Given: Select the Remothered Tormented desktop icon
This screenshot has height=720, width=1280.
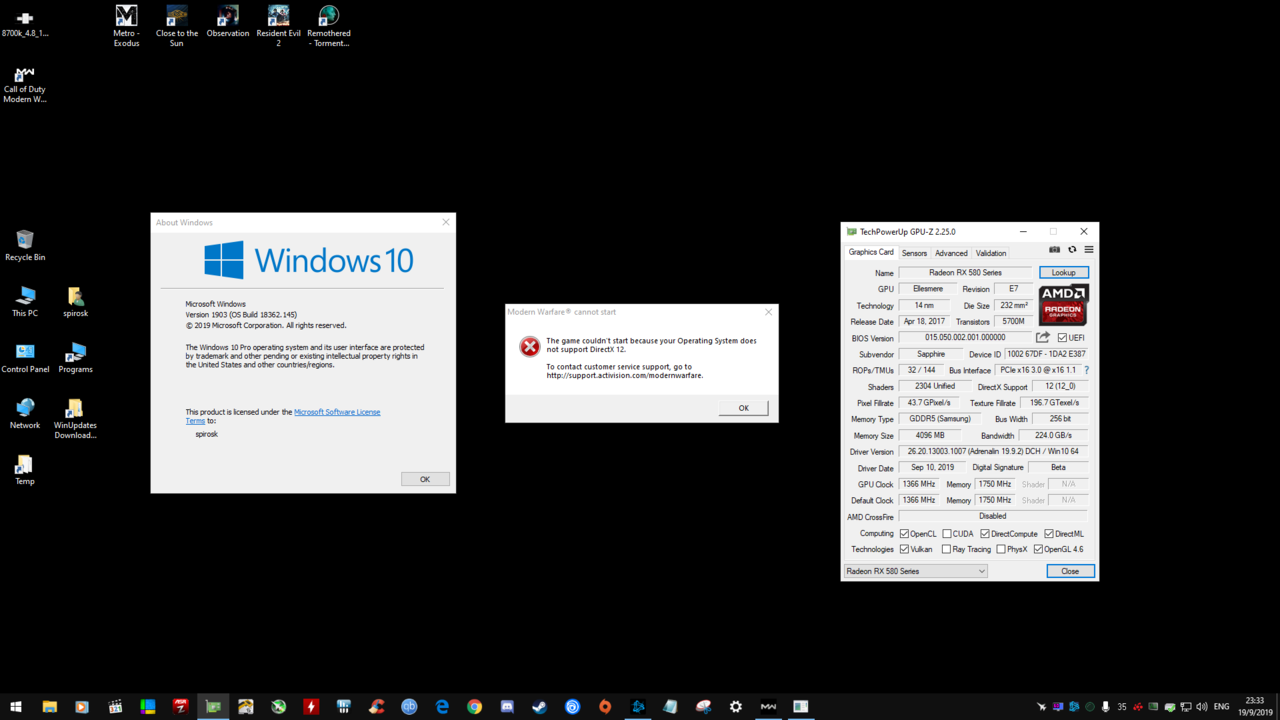Looking at the screenshot, I should click(329, 26).
